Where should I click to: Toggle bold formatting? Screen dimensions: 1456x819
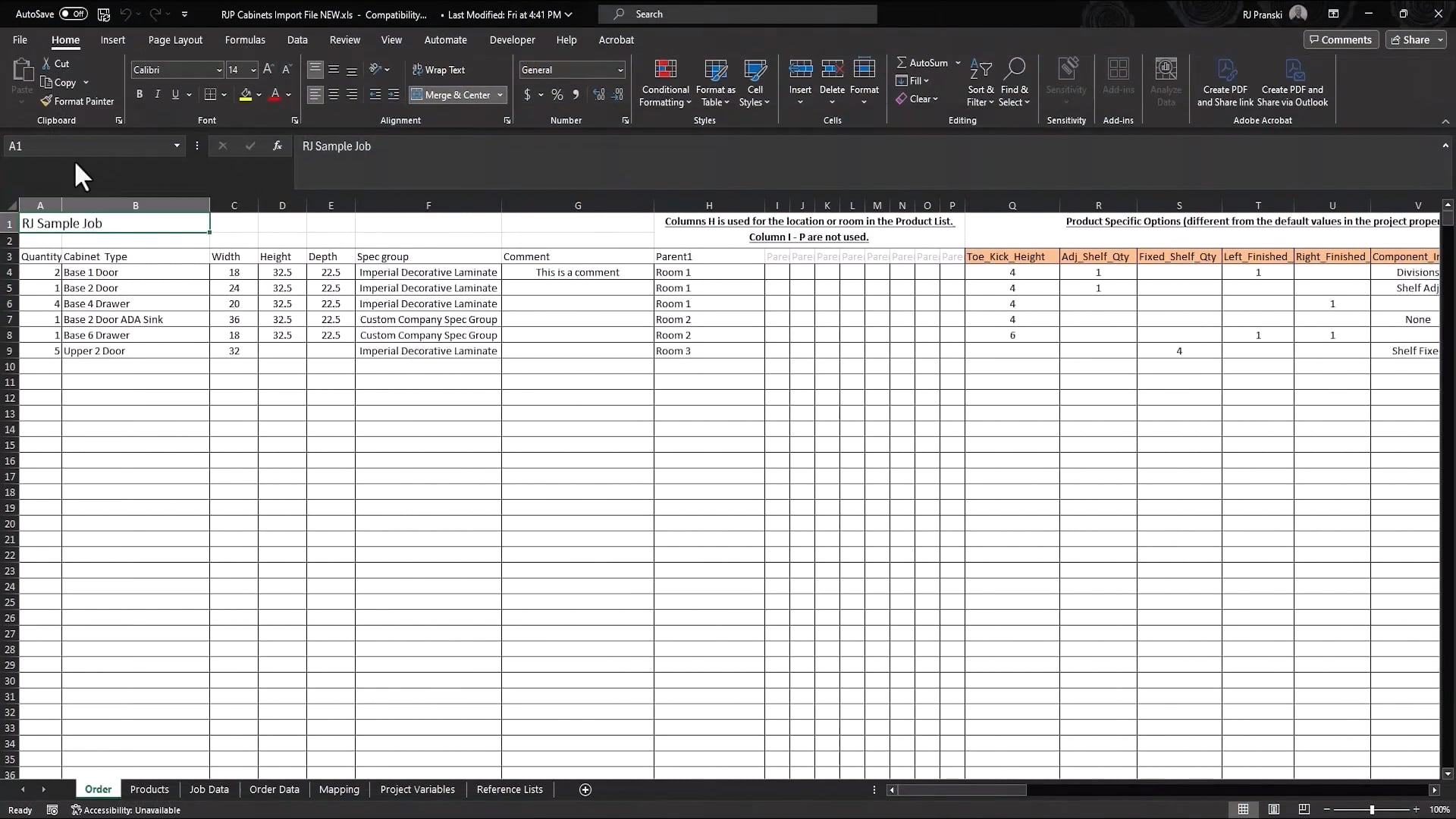tap(139, 94)
